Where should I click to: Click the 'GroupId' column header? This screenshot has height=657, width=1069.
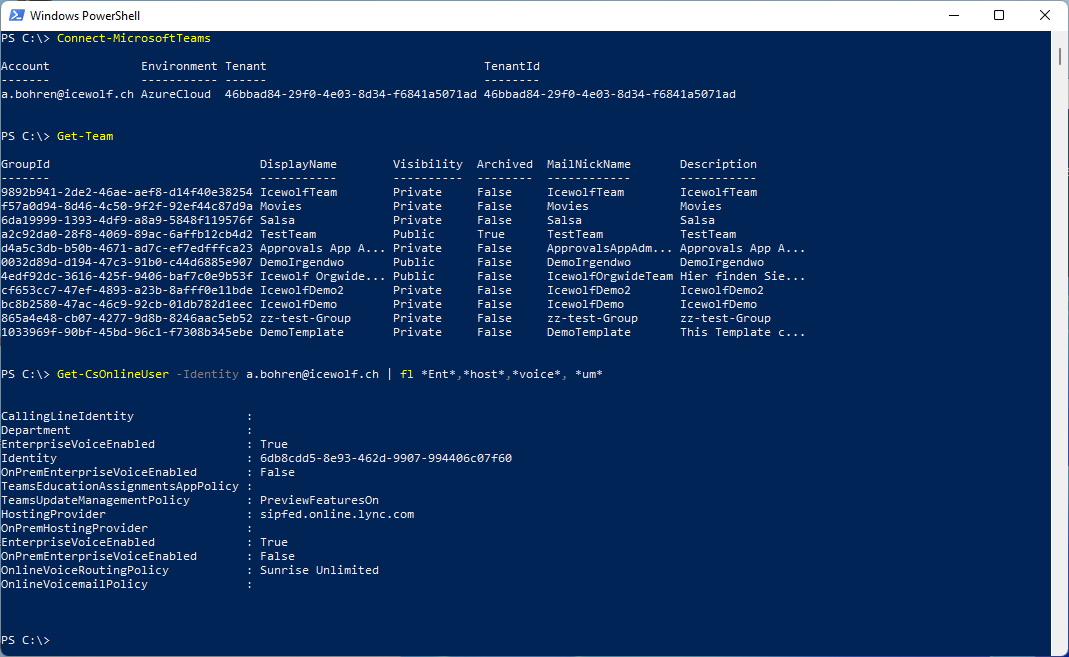point(25,164)
